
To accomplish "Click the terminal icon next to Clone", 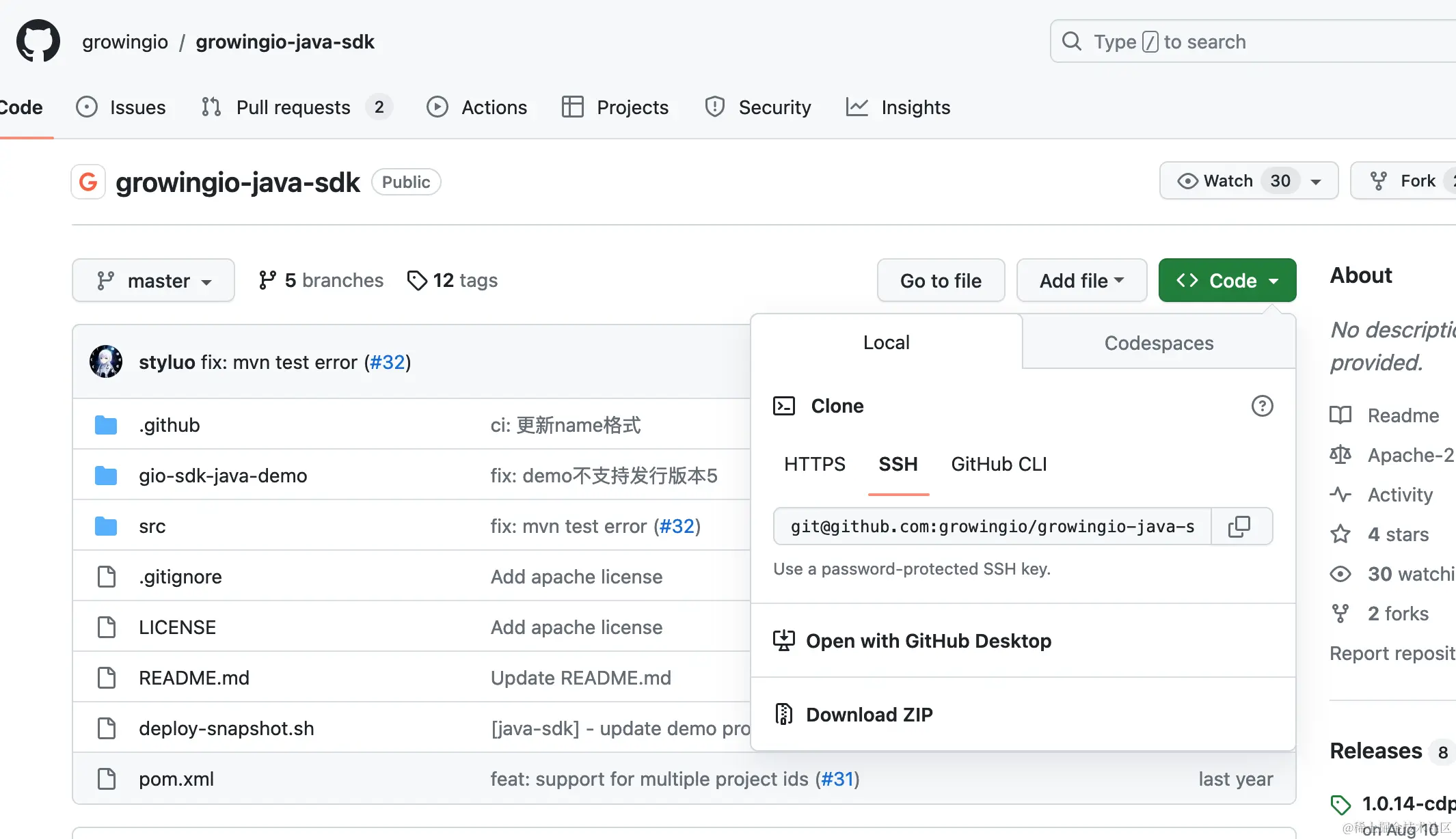I will click(784, 406).
